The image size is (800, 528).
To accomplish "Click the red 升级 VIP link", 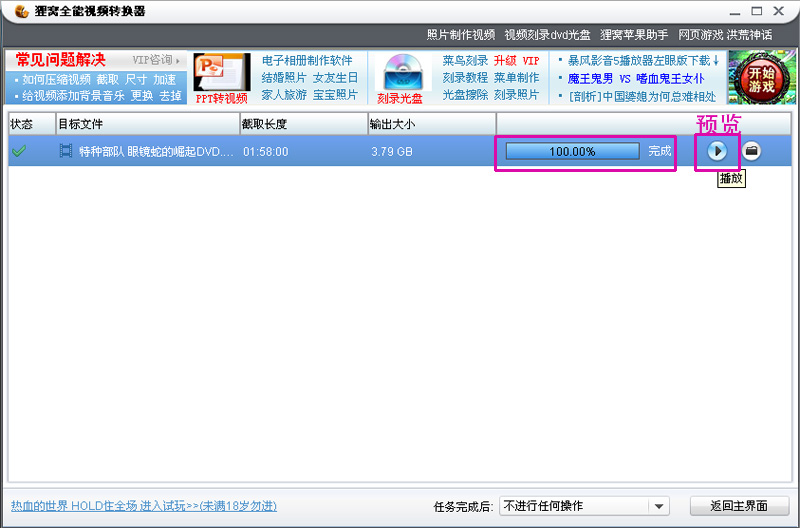I will tap(516, 61).
